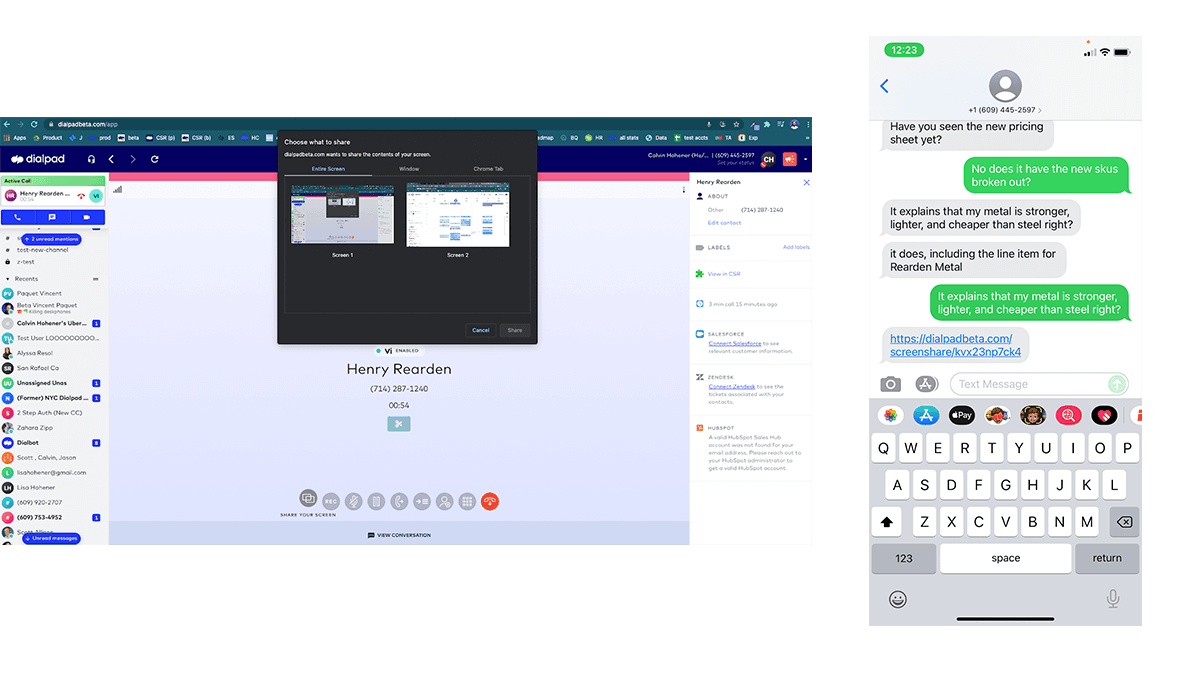The image size is (1177, 681).
Task: Click Connect Zendesk link
Action: point(732,387)
